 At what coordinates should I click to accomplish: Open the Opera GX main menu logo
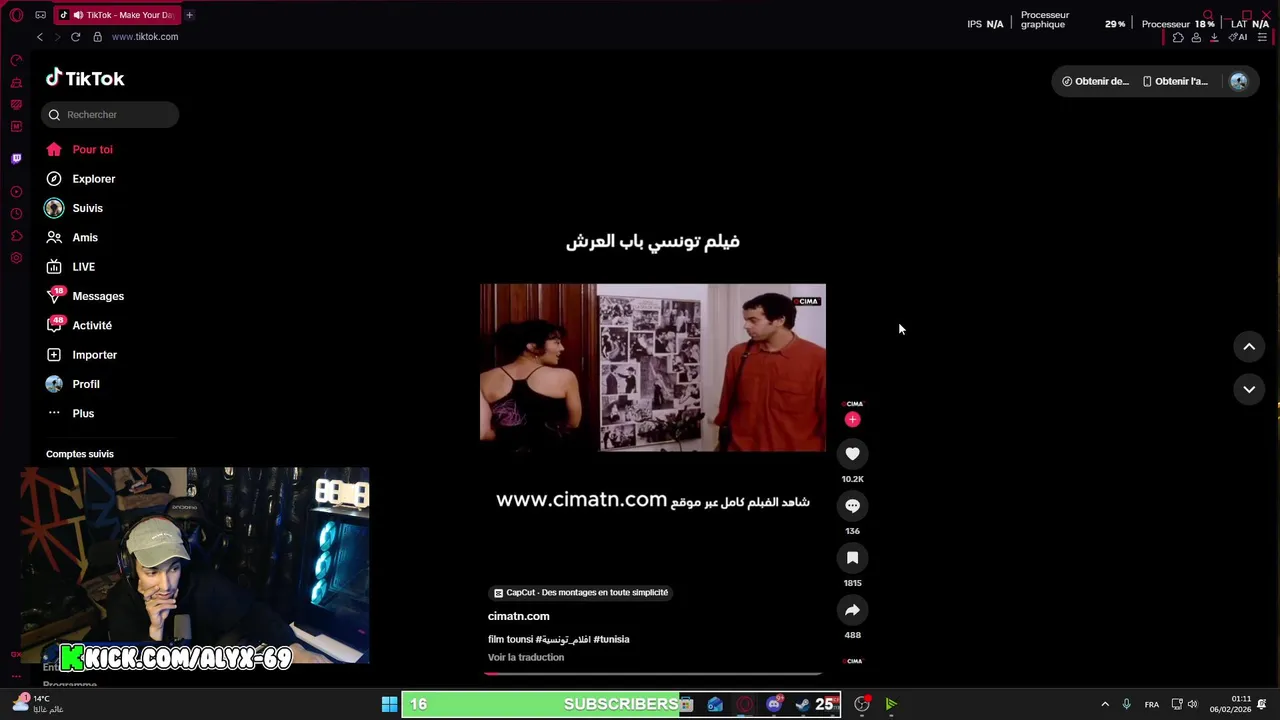(x=16, y=15)
